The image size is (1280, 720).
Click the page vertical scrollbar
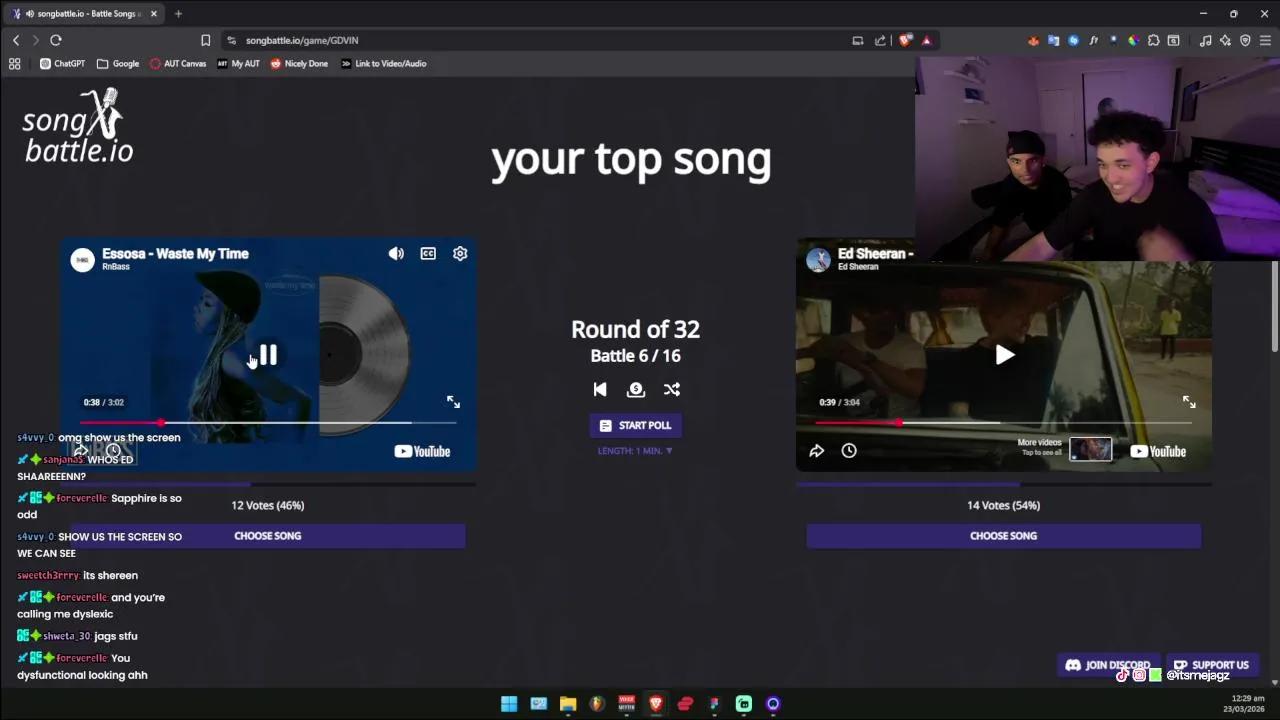click(1274, 306)
